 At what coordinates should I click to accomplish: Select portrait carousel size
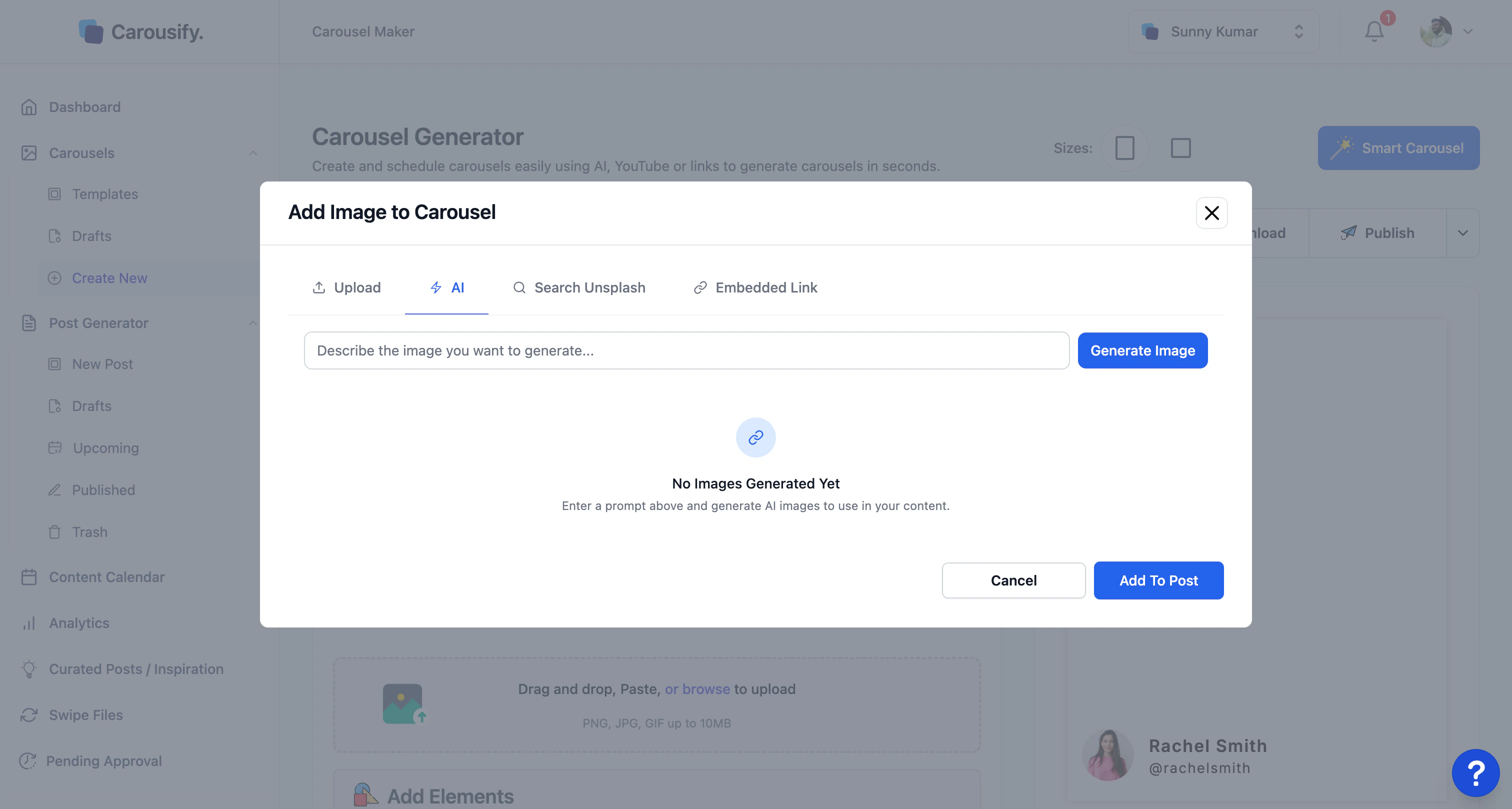click(x=1124, y=148)
